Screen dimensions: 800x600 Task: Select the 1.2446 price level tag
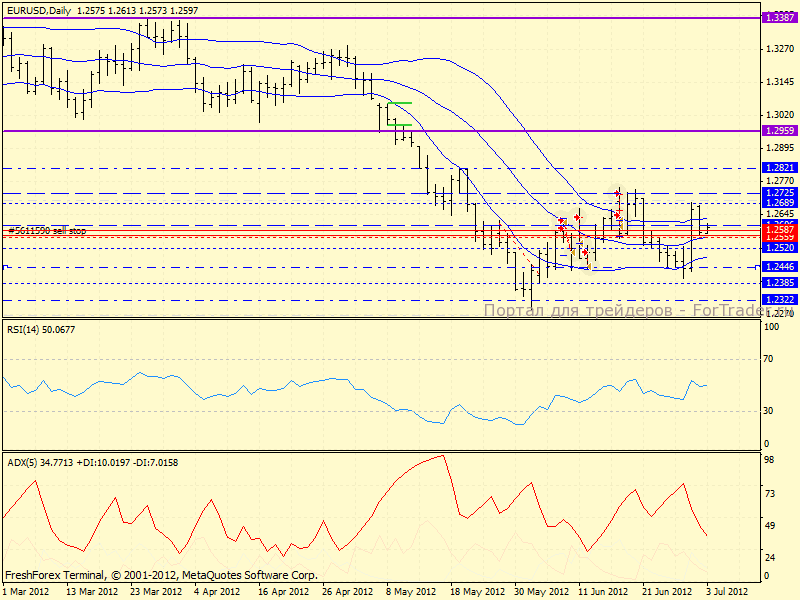click(x=777, y=267)
